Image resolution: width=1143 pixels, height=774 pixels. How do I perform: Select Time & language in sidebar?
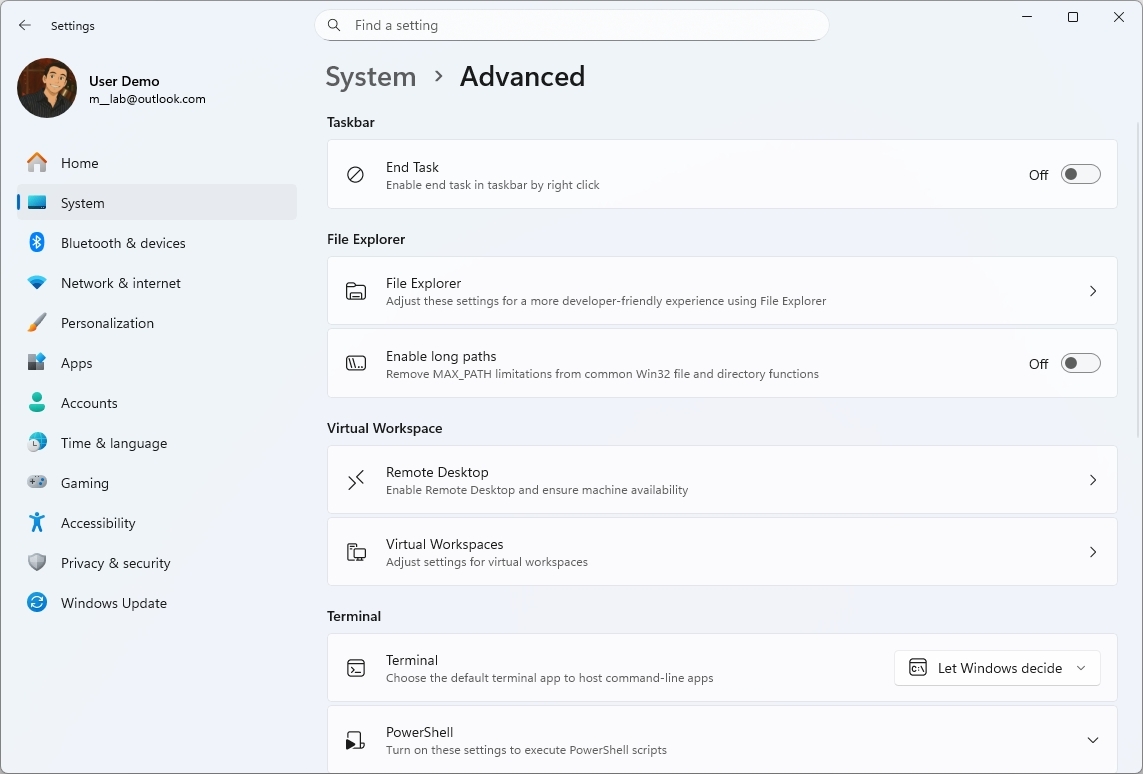pos(113,443)
